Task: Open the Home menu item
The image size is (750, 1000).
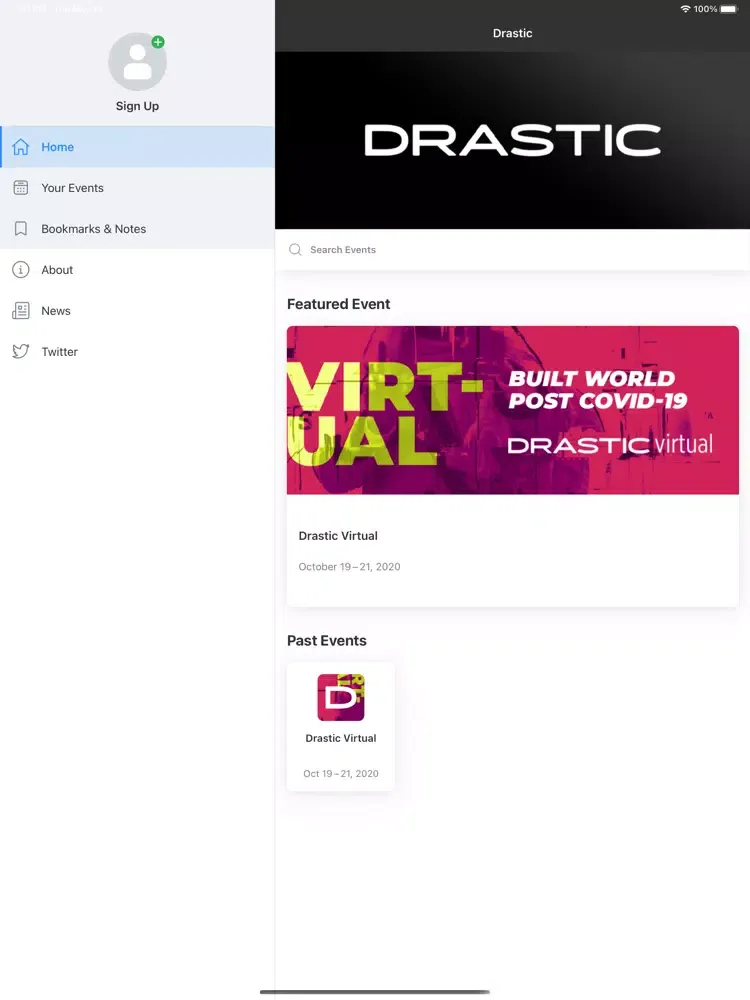Action: tap(137, 147)
